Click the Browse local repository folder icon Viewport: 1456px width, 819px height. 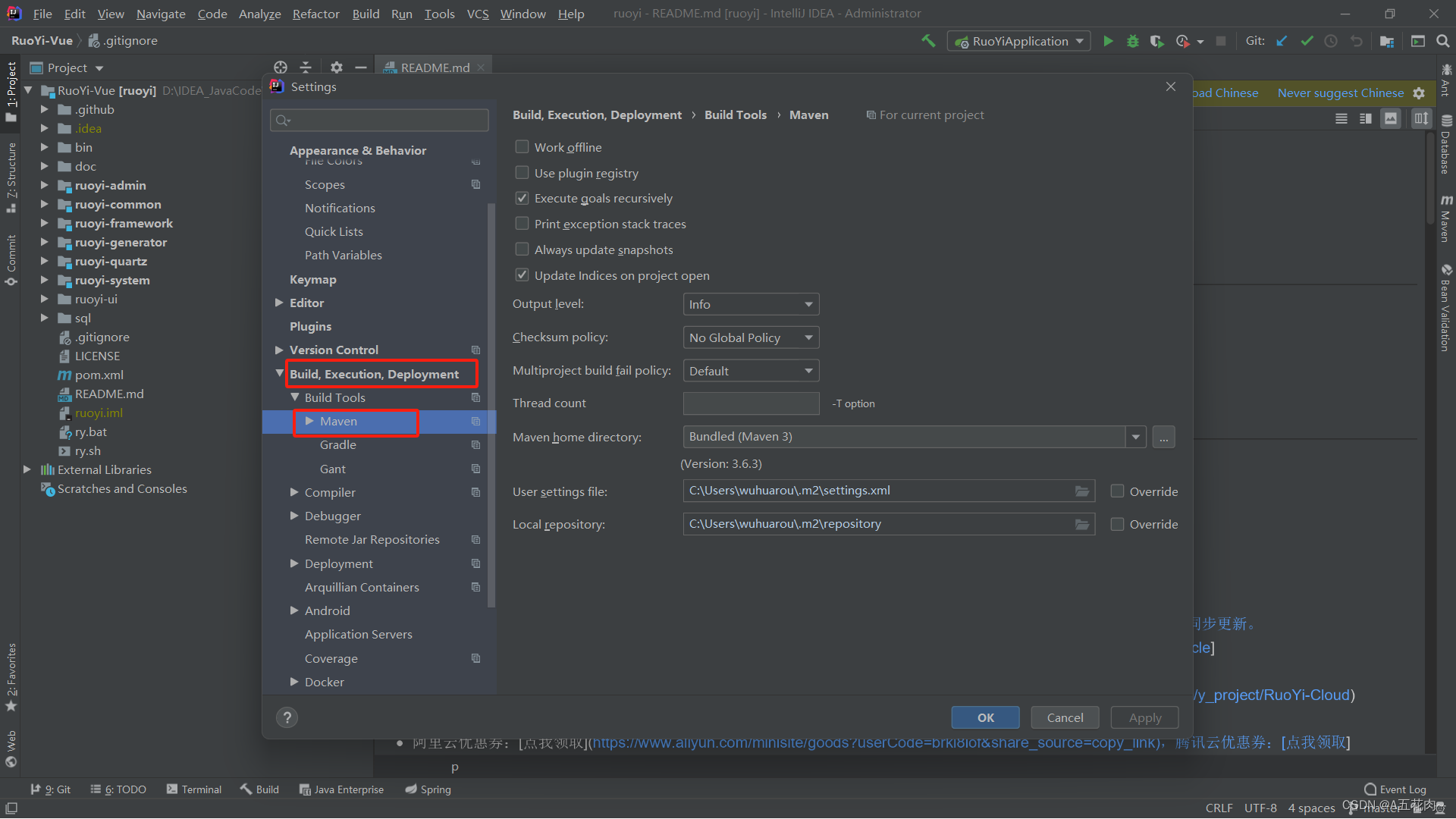[x=1082, y=524]
